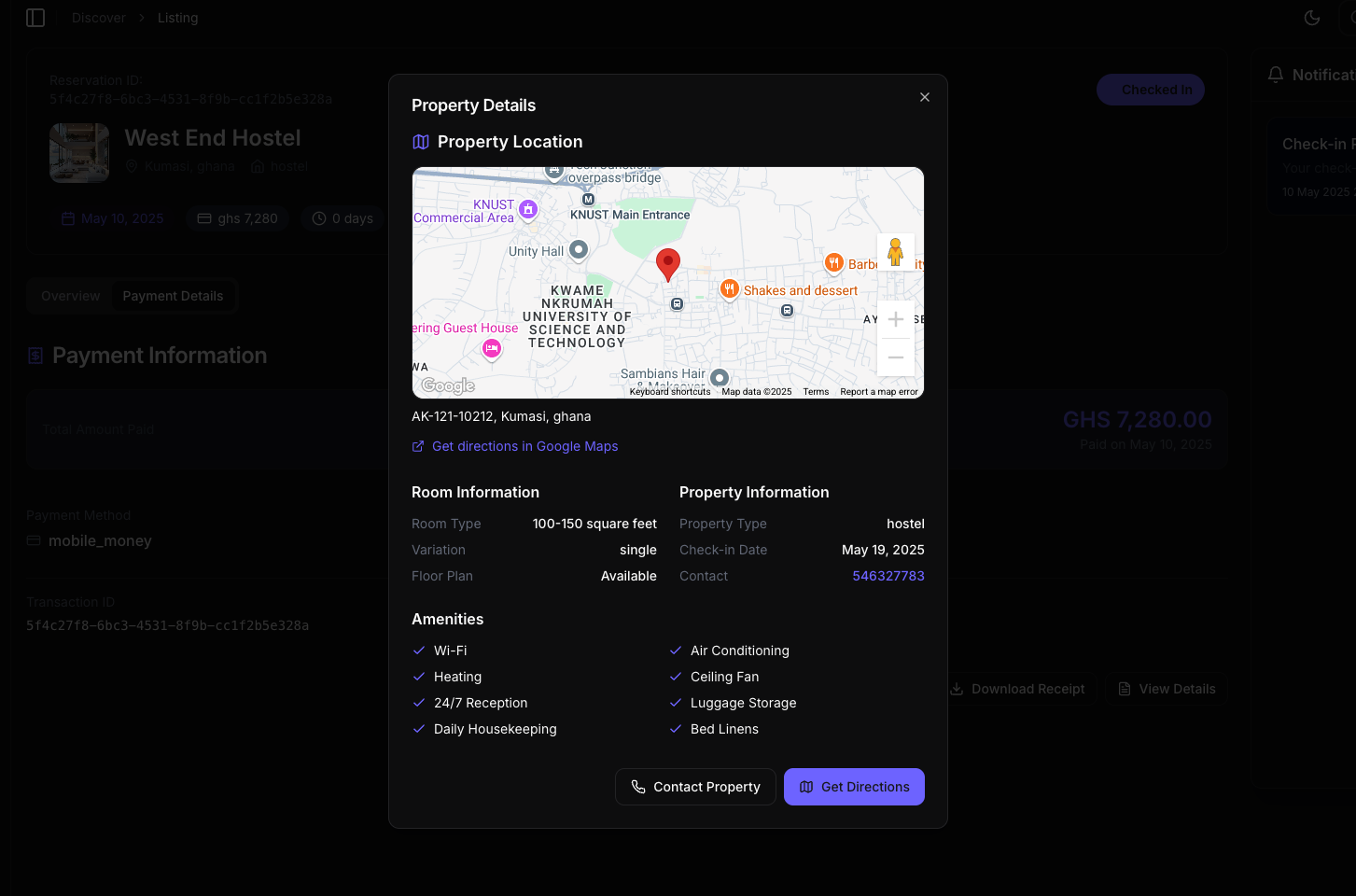This screenshot has width=1356, height=896.
Task: Open Get directions in Google Maps link
Action: (524, 446)
